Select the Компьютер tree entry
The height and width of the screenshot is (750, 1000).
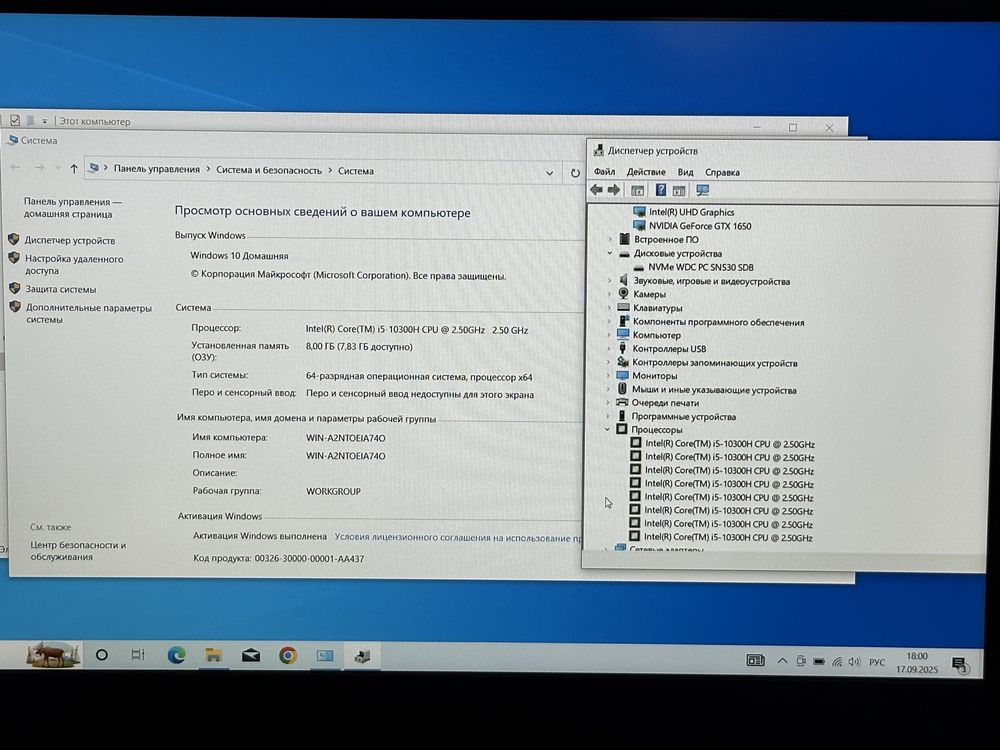coord(656,335)
